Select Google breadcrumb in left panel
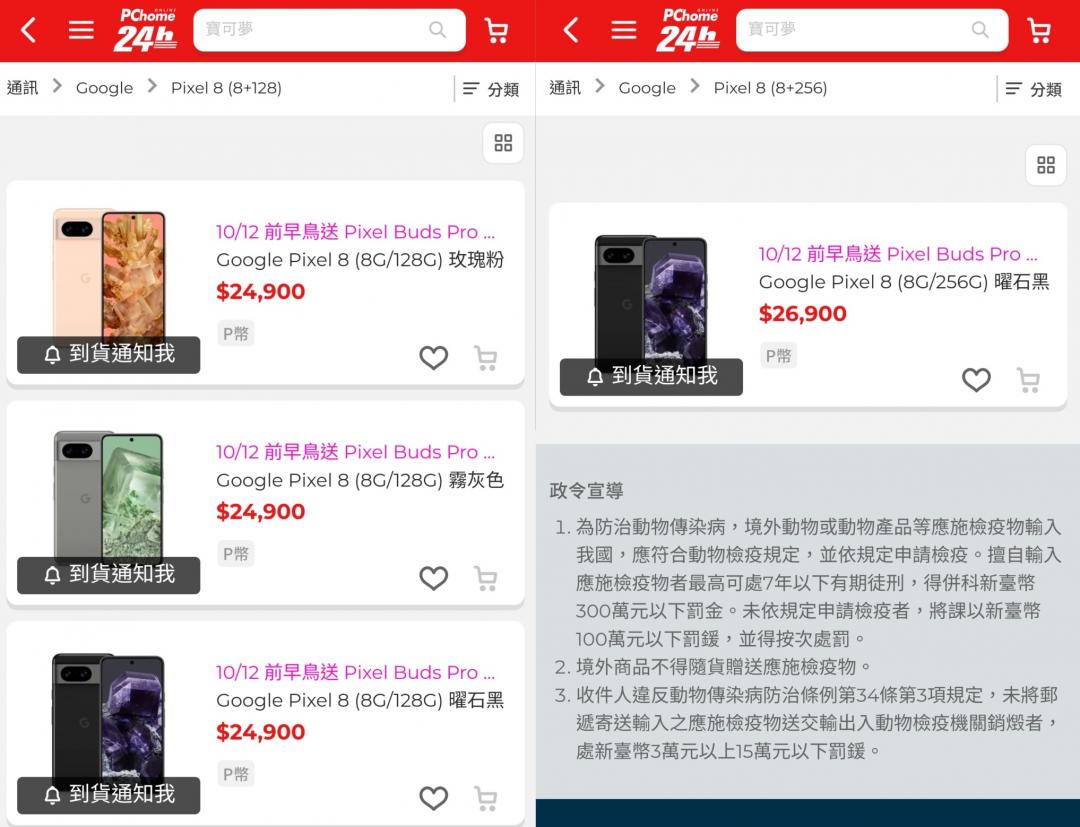 (104, 88)
